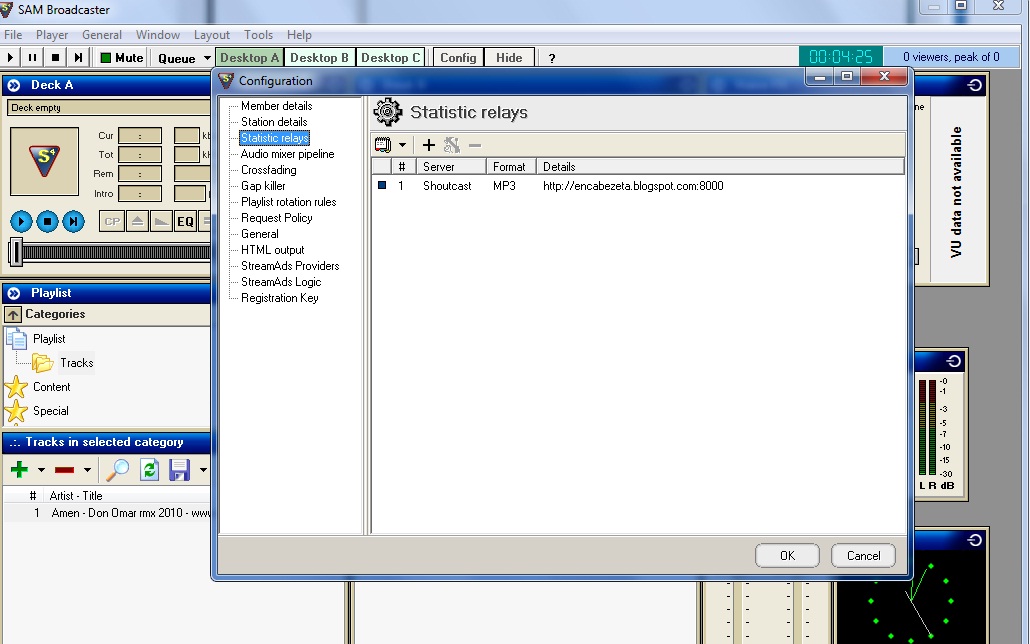Collapse the Deck A panel chevron
The image size is (1030, 644).
14,85
